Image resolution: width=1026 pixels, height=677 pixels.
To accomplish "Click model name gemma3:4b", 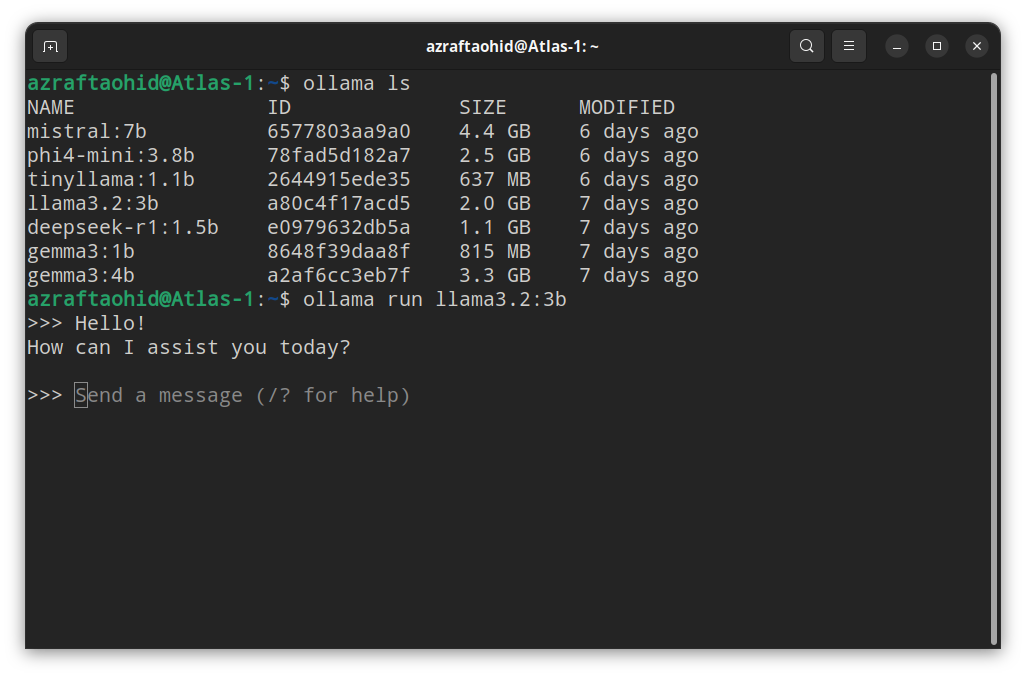I will [x=80, y=275].
